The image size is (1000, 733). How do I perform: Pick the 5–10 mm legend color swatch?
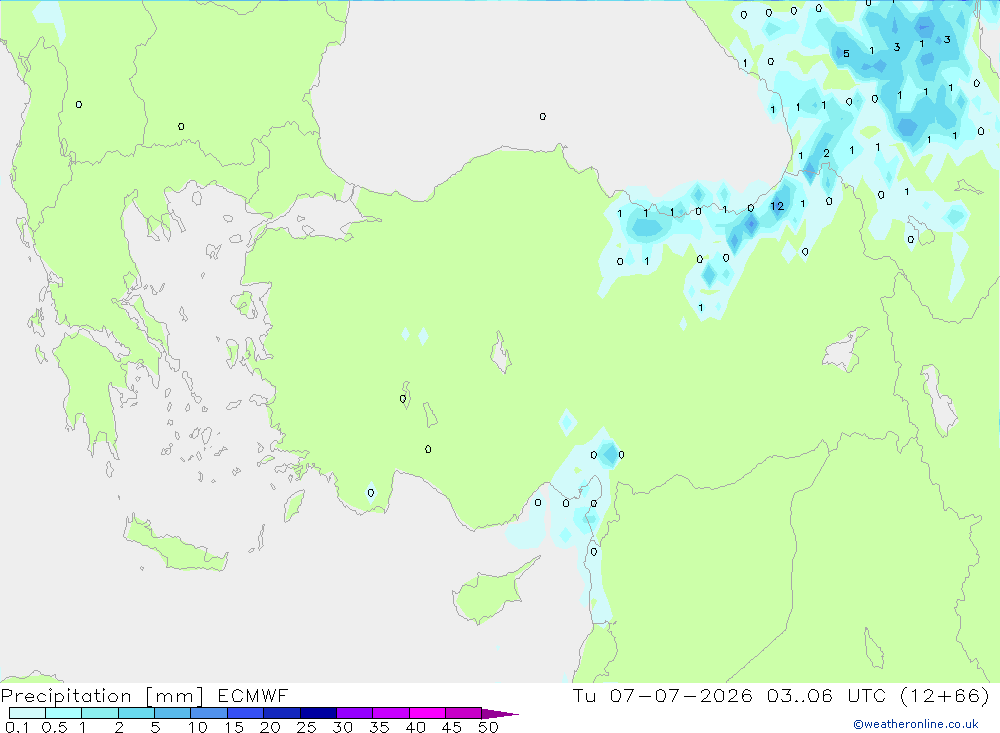click(x=173, y=713)
